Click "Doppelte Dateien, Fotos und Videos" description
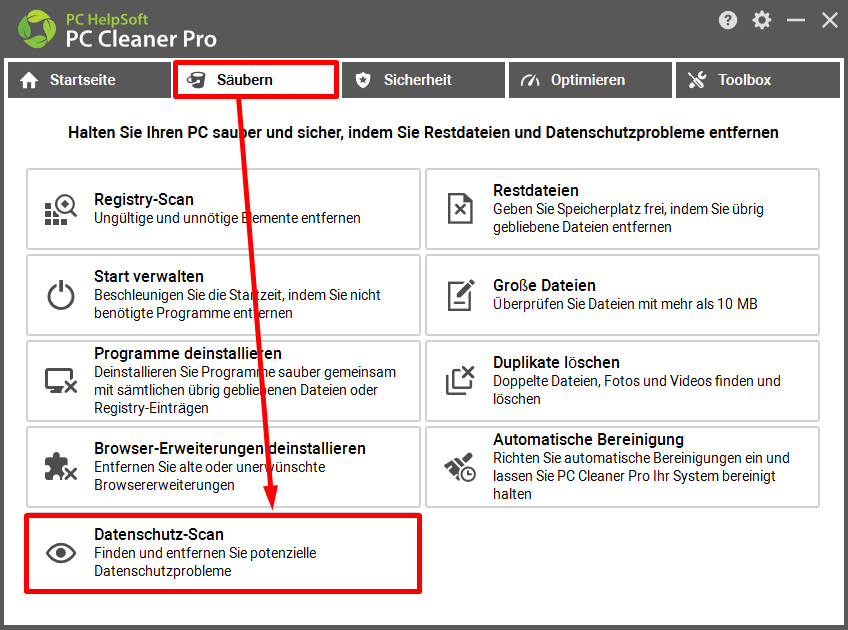Image resolution: width=848 pixels, height=630 pixels. (637, 390)
